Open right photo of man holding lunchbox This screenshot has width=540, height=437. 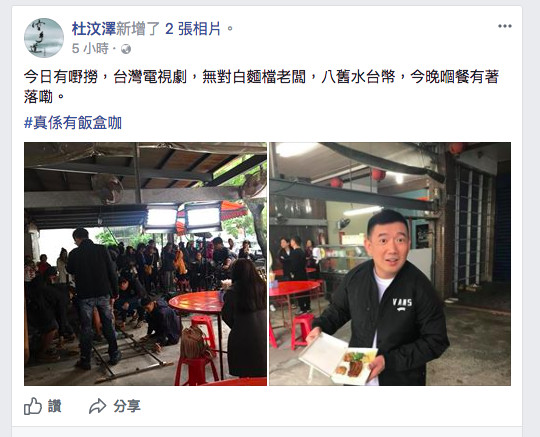(390, 264)
